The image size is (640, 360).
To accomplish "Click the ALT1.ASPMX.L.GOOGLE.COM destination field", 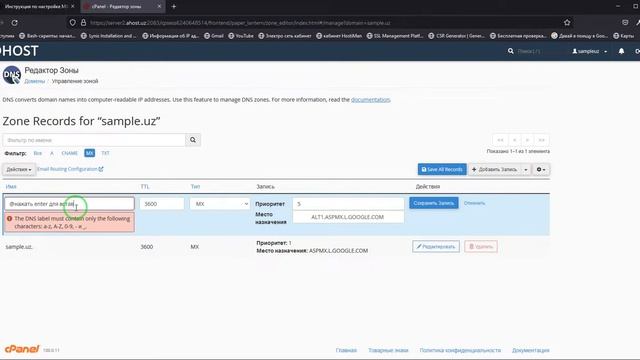I will point(348,217).
